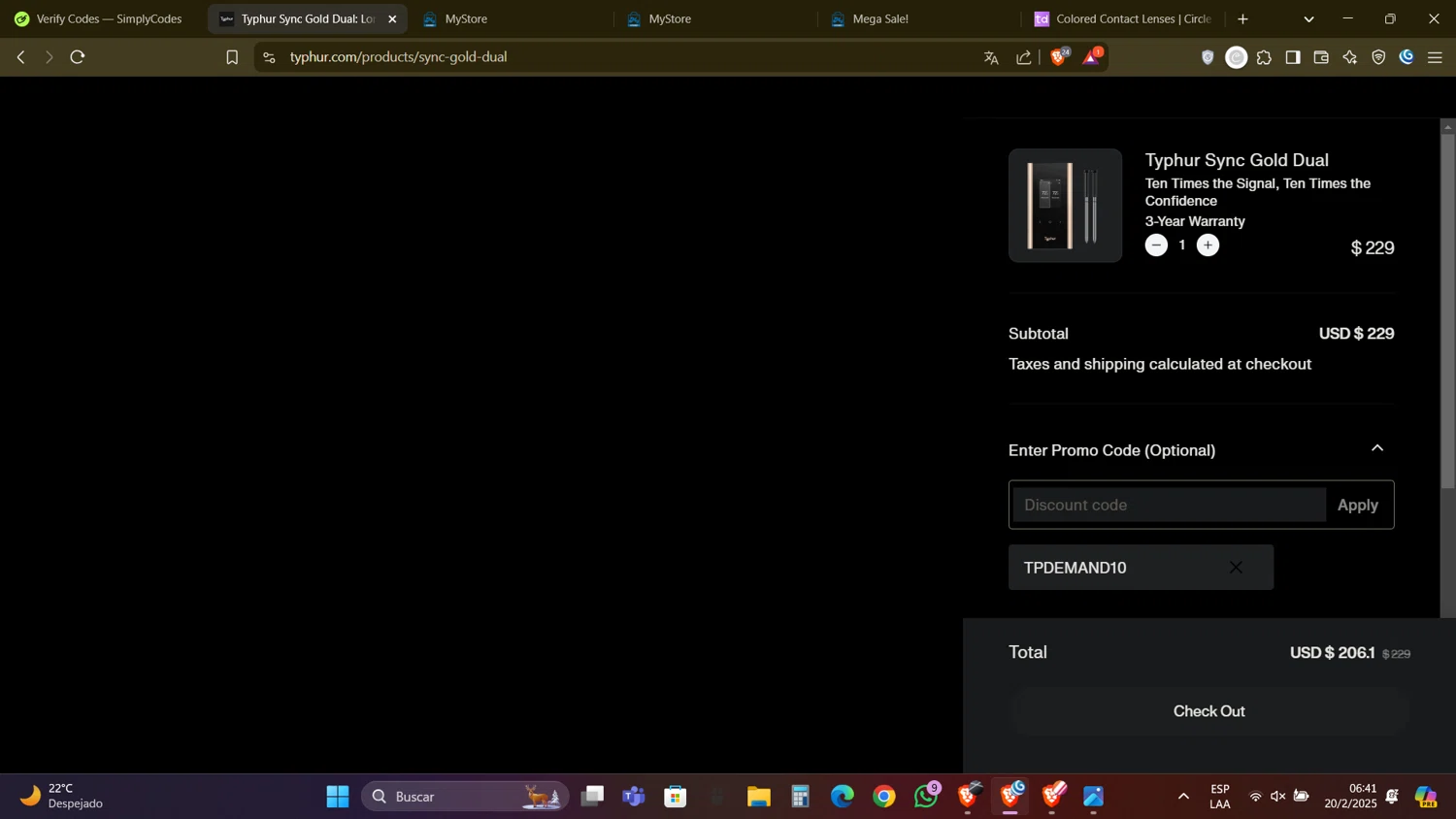Screen dimensions: 1456x819
Task: Open the weather widget showing 22°C
Action: click(x=62, y=797)
